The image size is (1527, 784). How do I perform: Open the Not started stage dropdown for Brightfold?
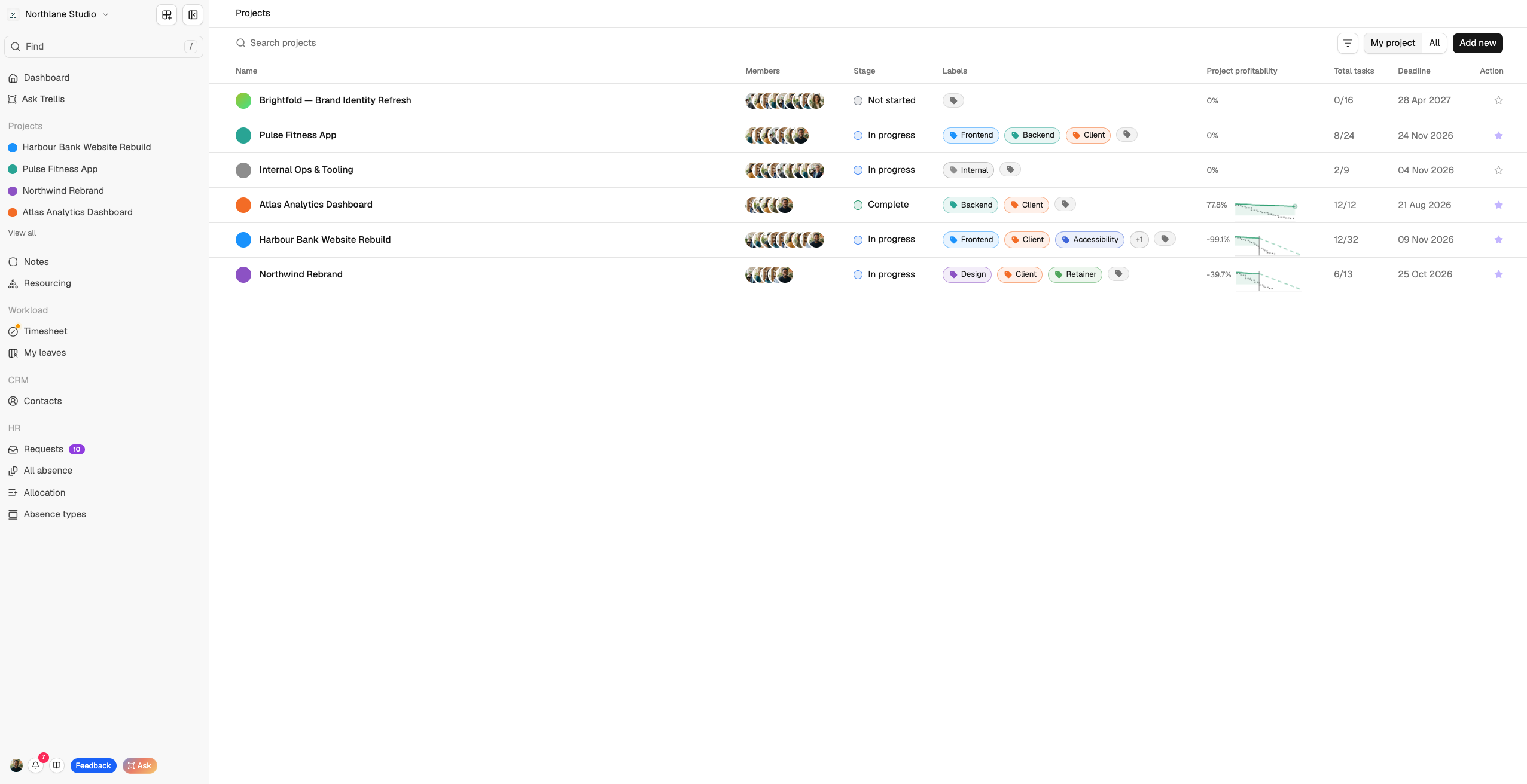pos(885,100)
